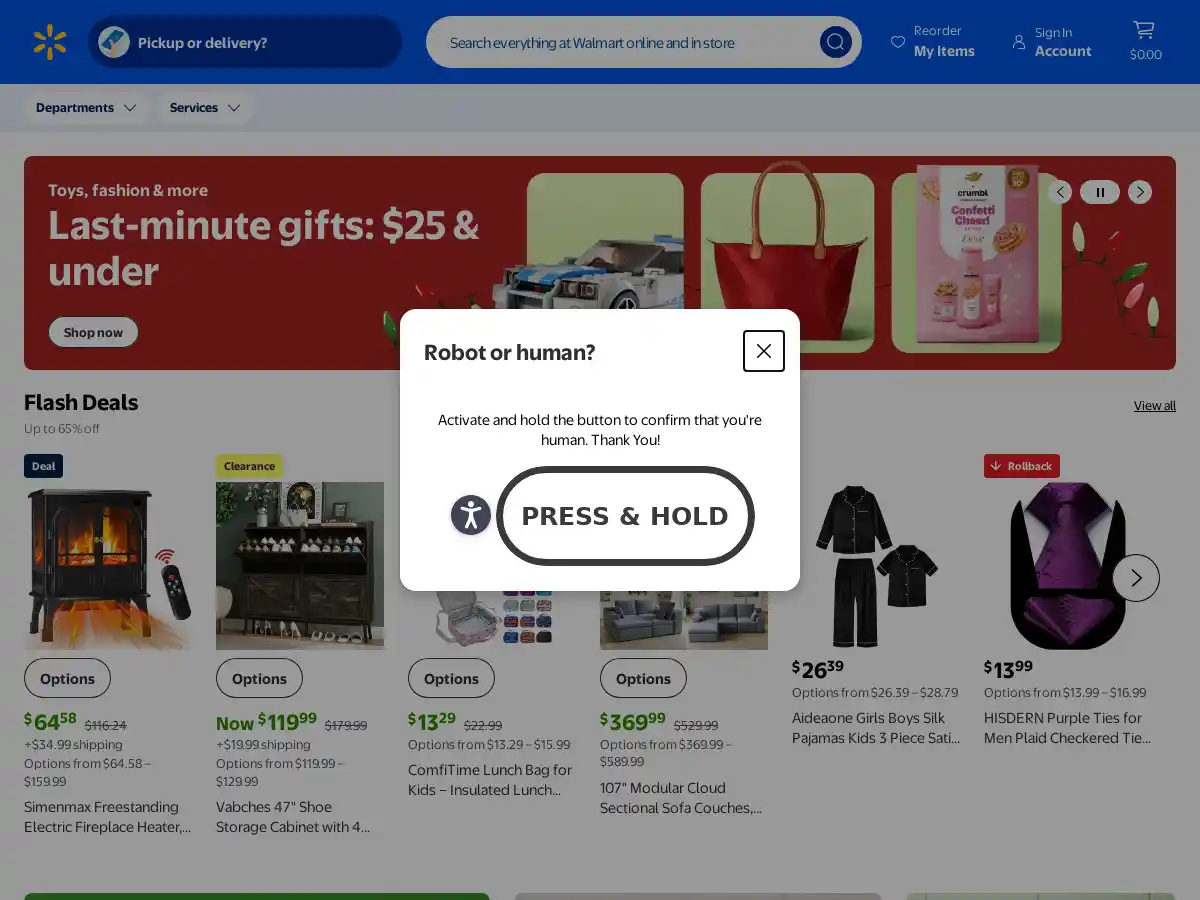
Task: View all Flash Deals
Action: [x=1154, y=405]
